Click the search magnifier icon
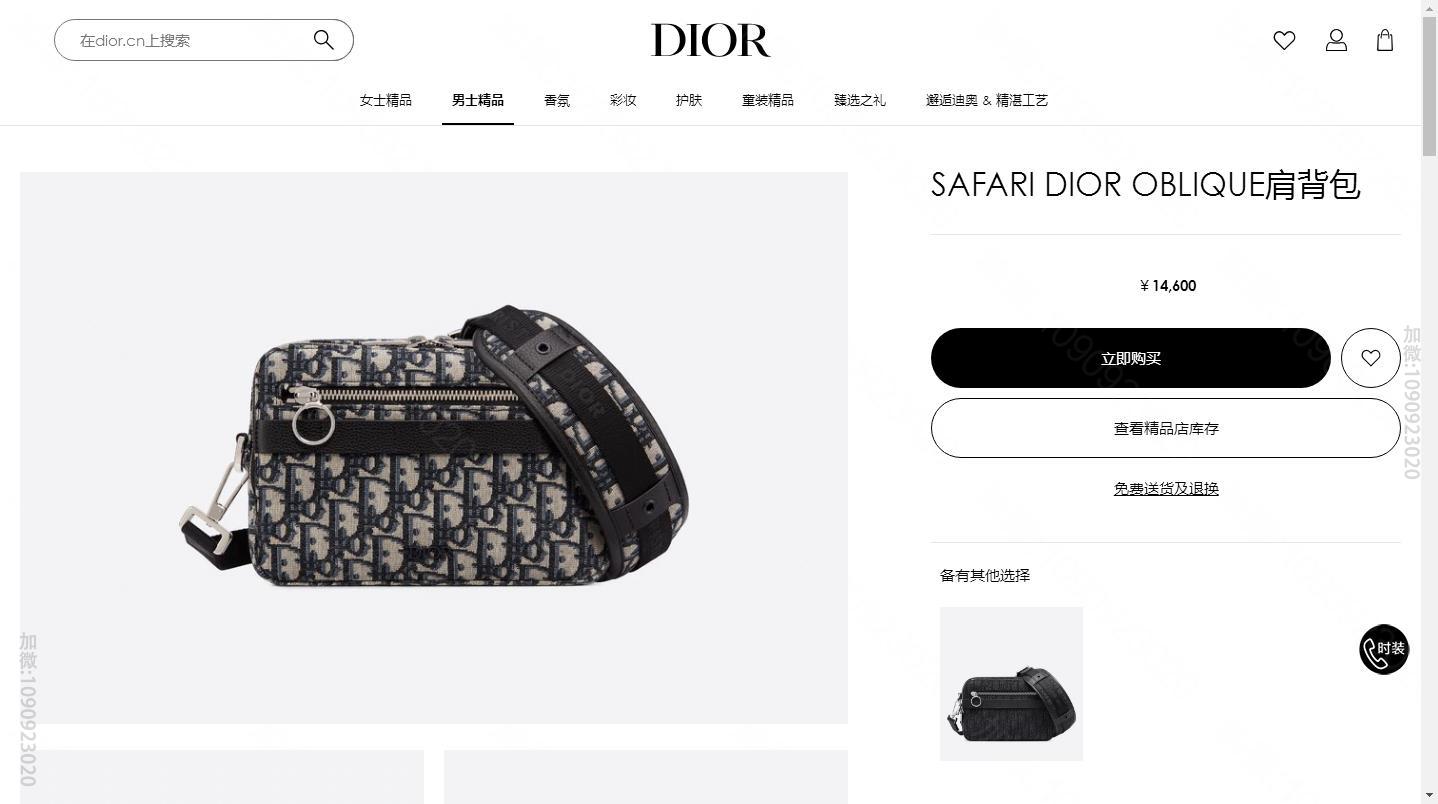 point(323,40)
